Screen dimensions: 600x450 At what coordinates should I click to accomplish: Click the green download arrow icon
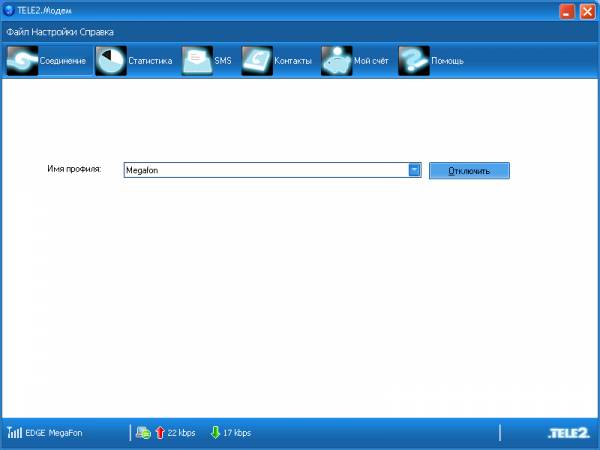215,432
